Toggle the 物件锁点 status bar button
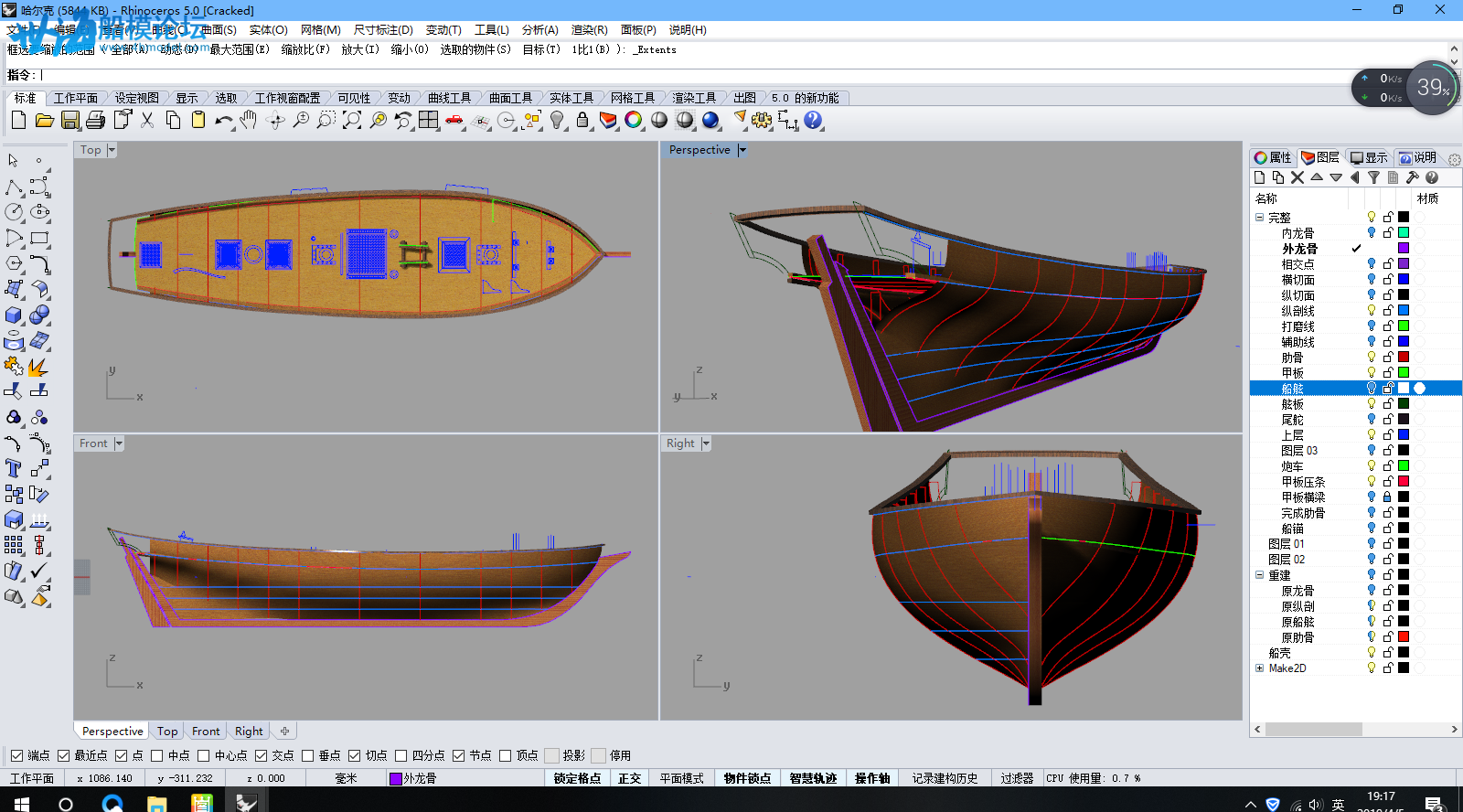Image resolution: width=1463 pixels, height=812 pixels. point(747,778)
